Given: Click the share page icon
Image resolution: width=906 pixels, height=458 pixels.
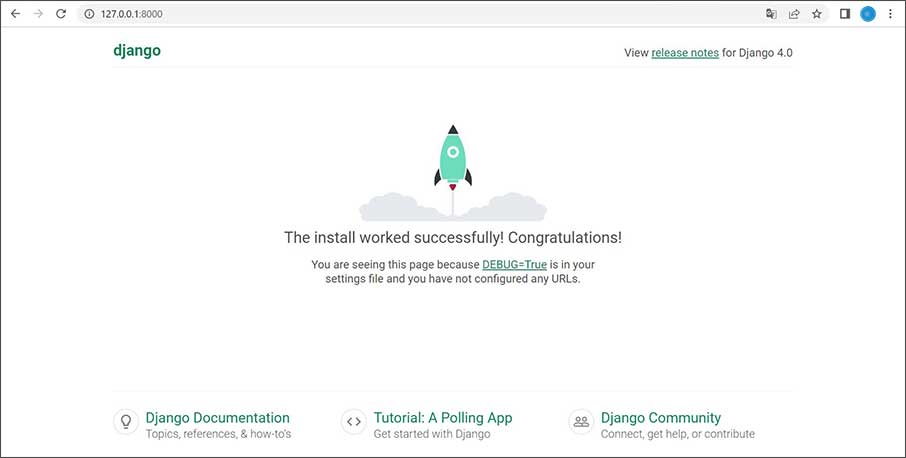Looking at the screenshot, I should click(794, 14).
